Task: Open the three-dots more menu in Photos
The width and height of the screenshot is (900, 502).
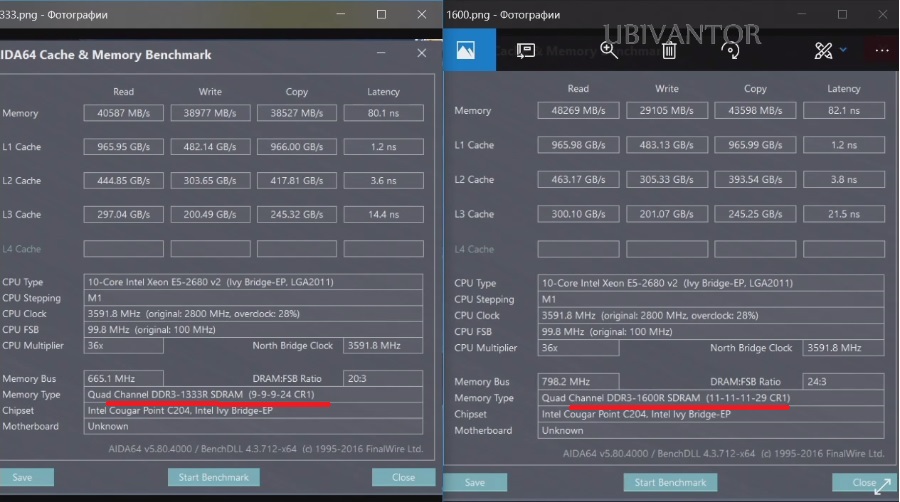Action: coord(882,50)
